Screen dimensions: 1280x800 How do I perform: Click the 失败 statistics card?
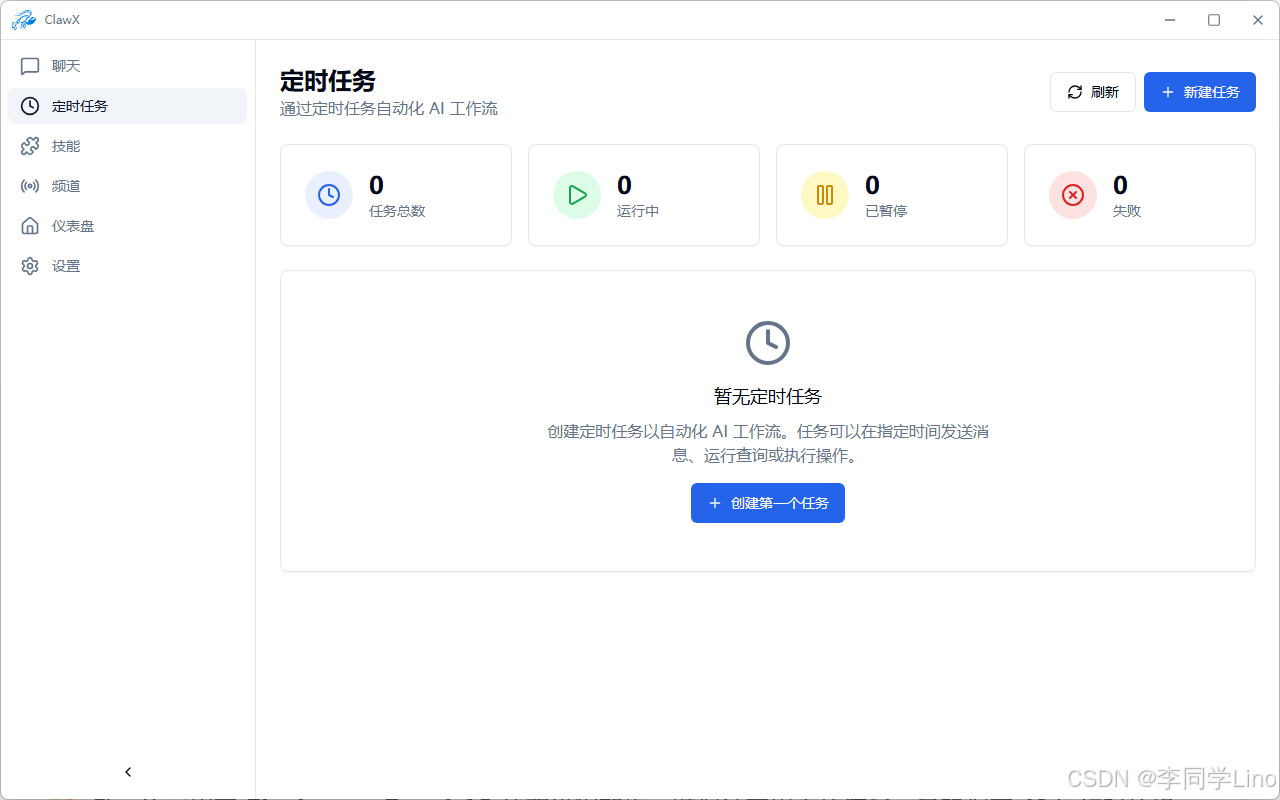(x=1139, y=194)
